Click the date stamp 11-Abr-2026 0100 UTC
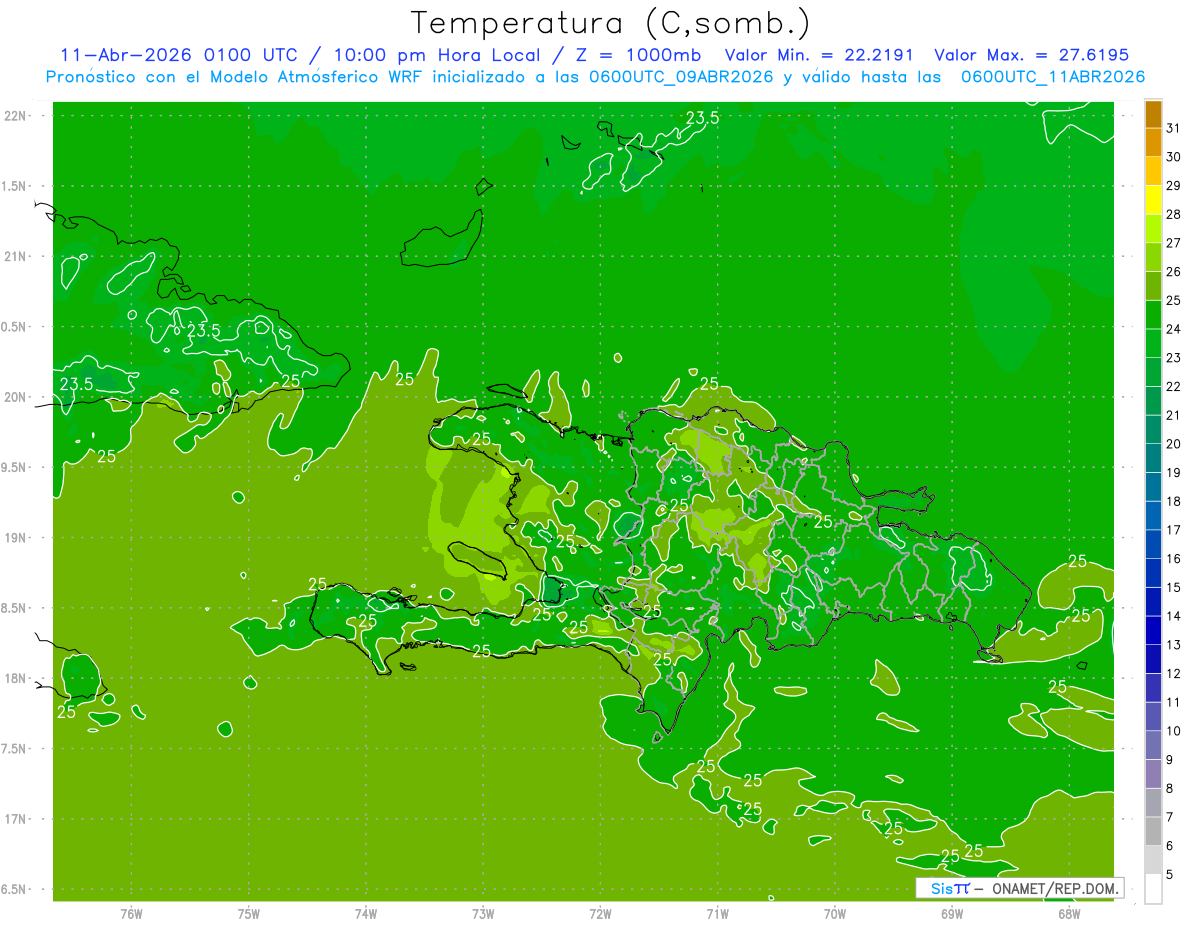The image size is (1200, 927). point(179,55)
